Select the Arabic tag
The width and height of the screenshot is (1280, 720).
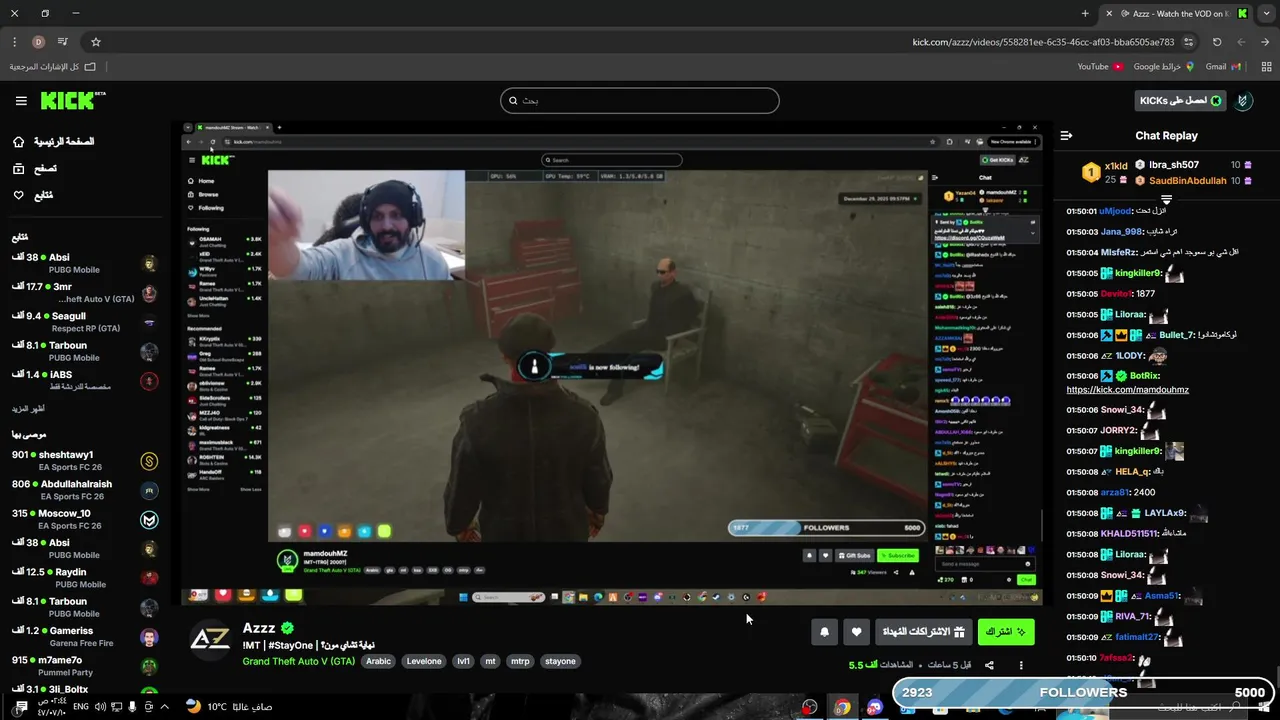[378, 661]
